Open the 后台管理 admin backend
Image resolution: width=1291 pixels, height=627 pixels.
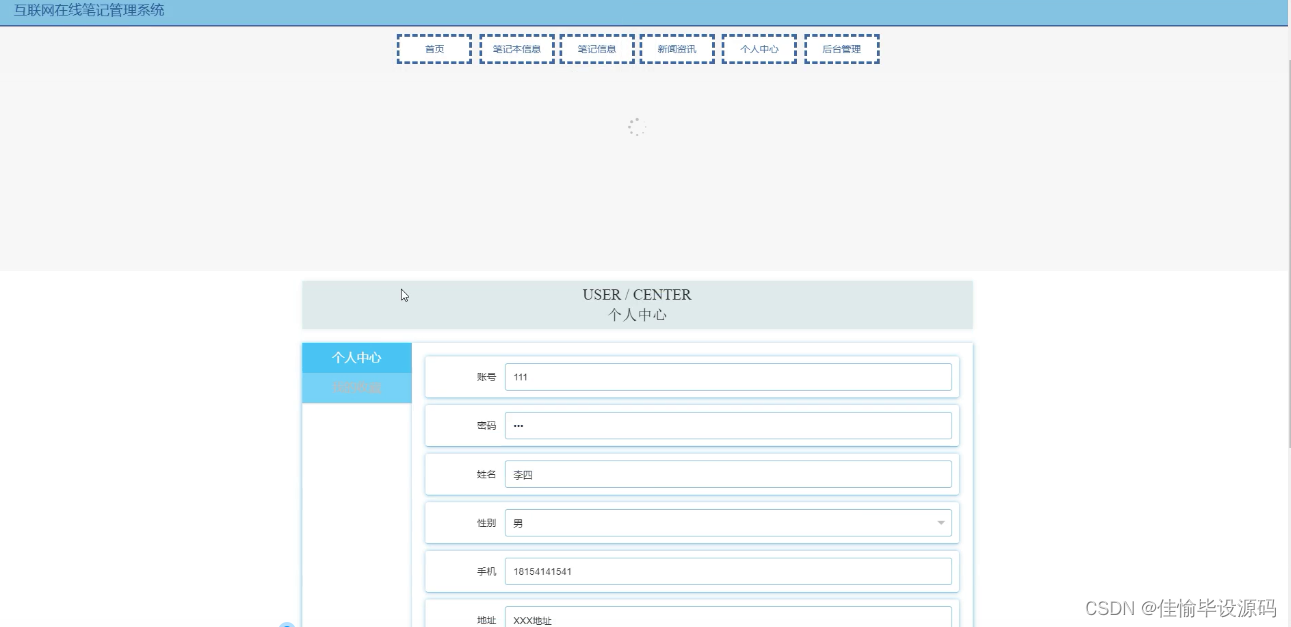(x=841, y=48)
